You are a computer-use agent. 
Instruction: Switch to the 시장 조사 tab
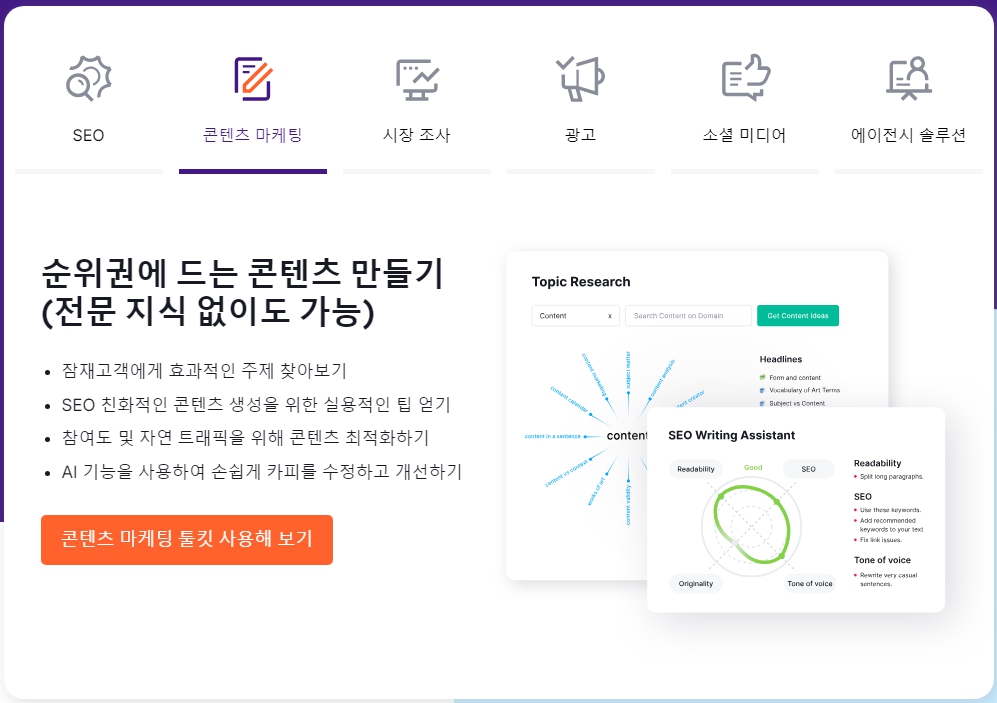[x=416, y=135]
